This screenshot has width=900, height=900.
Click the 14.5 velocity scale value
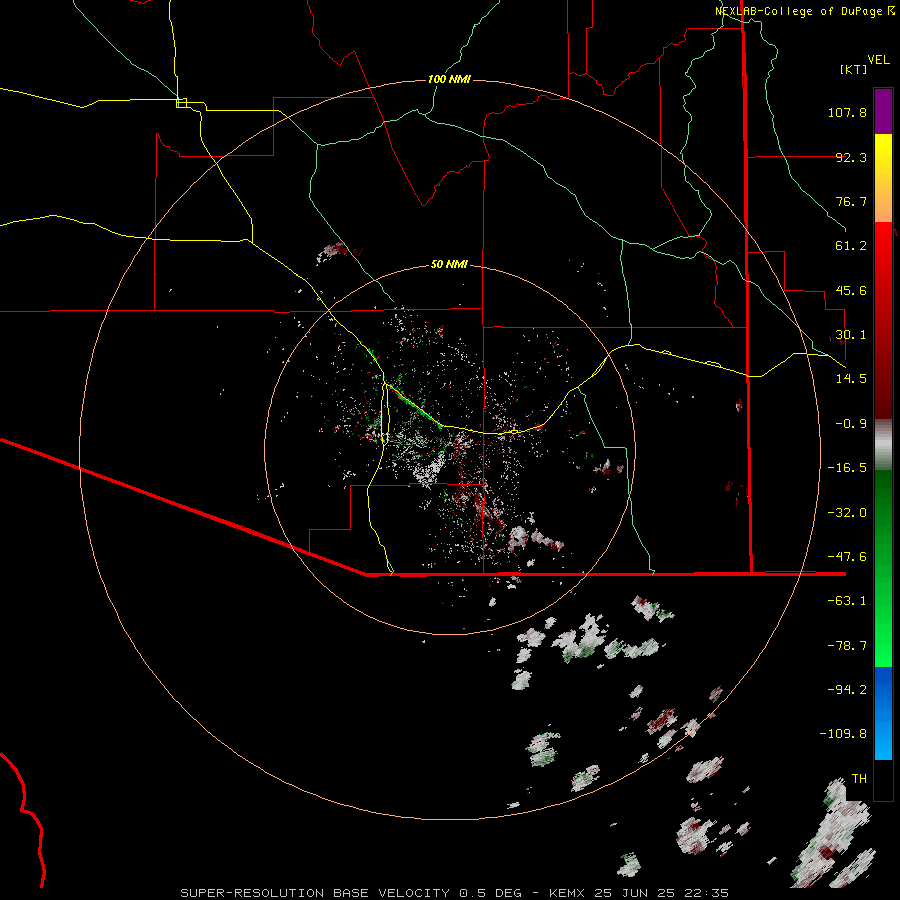[851, 379]
